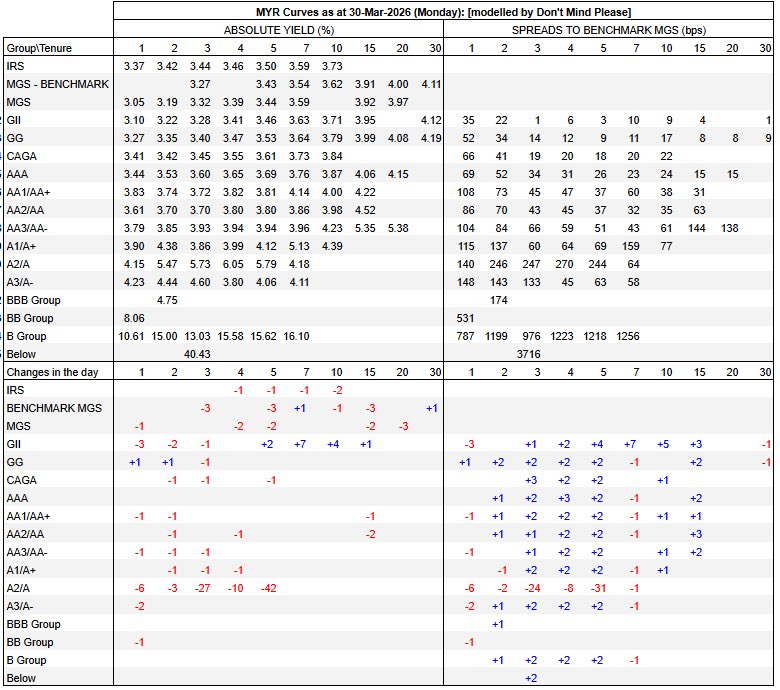This screenshot has height=690, width=780.
Task: Select A3/A- spread value 133
Action: [531, 282]
